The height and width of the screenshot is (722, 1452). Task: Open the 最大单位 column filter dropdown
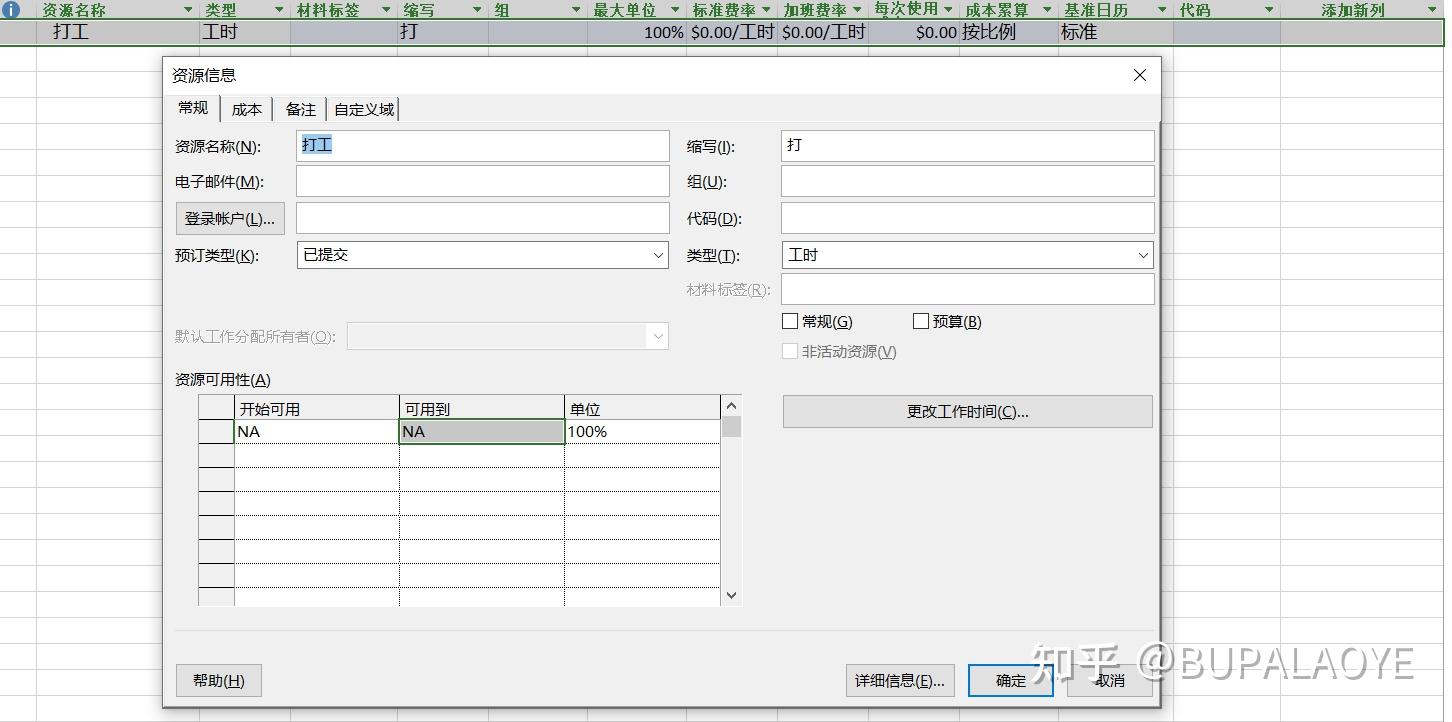pyautogui.click(x=676, y=10)
